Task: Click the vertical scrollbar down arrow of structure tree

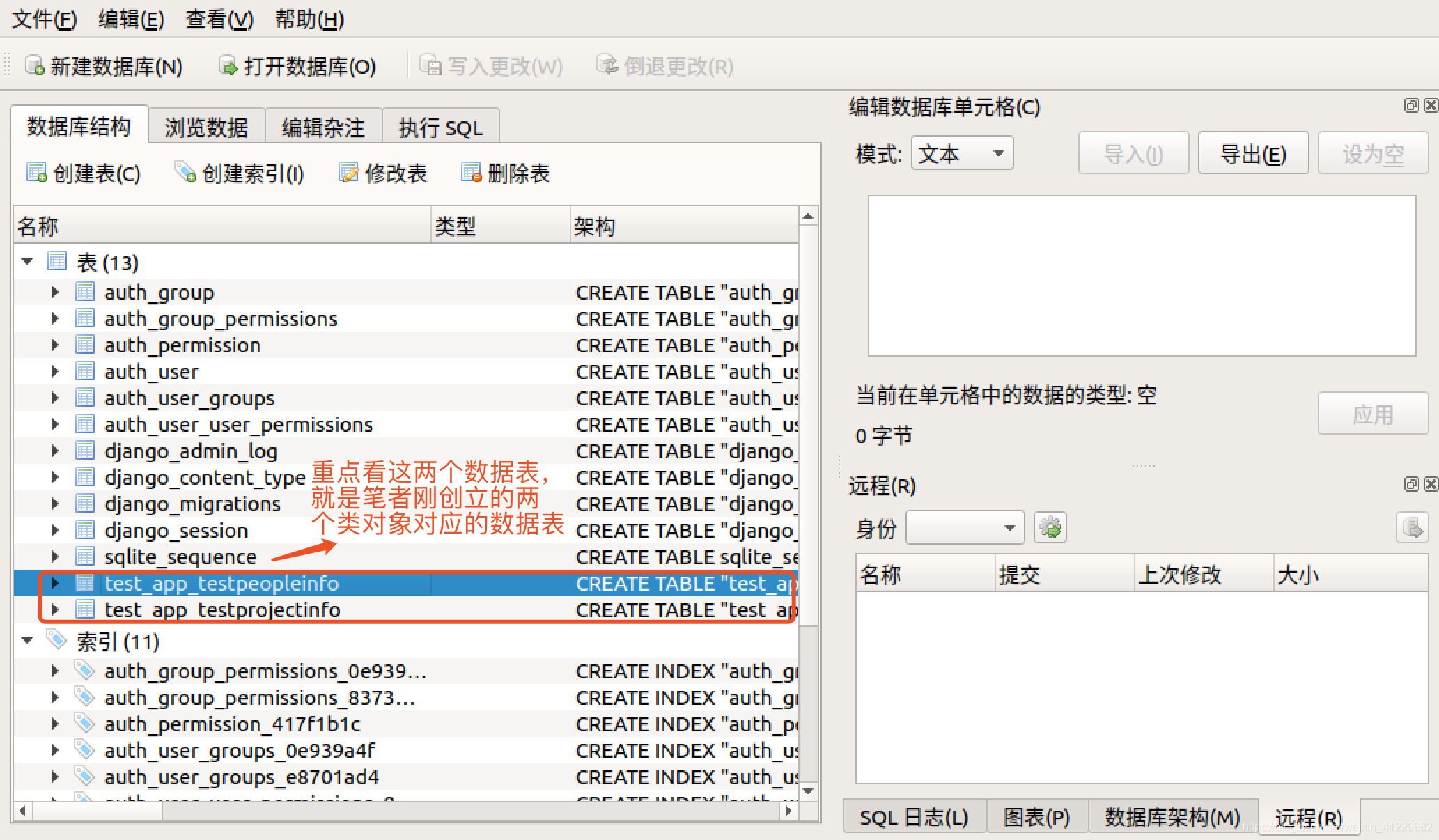Action: tap(808, 791)
